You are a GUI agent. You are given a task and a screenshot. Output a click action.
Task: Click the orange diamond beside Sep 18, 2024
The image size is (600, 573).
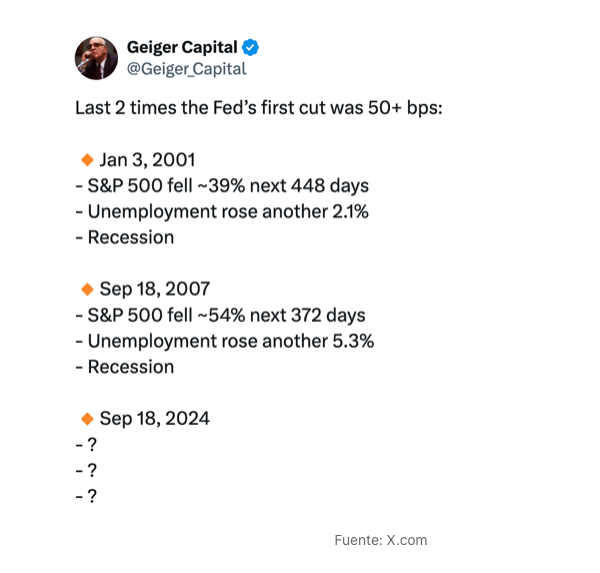[87, 418]
